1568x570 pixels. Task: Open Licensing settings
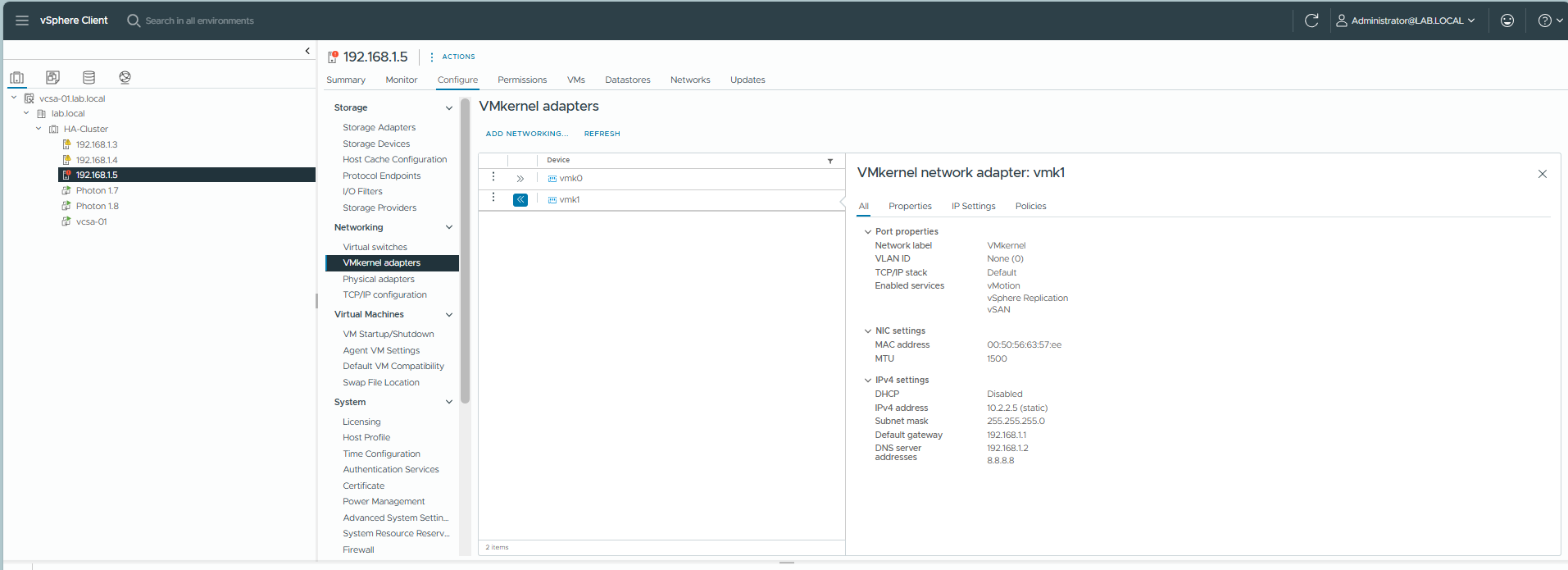point(361,422)
